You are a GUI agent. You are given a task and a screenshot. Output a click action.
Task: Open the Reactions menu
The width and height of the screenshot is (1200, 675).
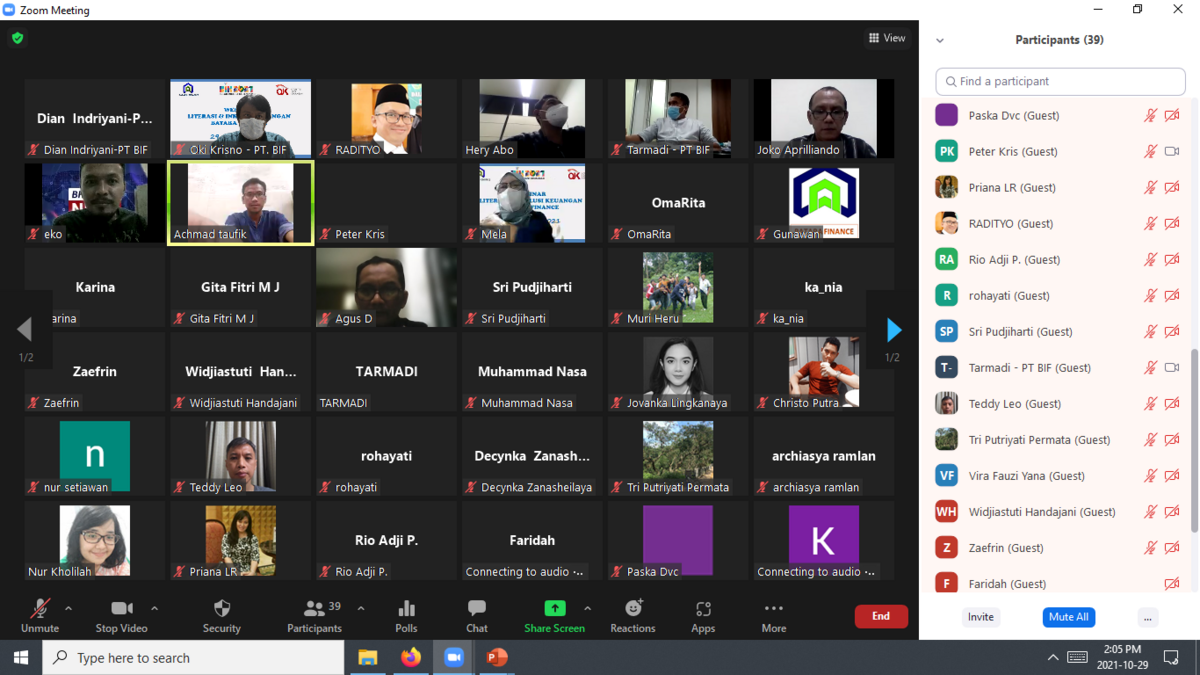click(633, 616)
